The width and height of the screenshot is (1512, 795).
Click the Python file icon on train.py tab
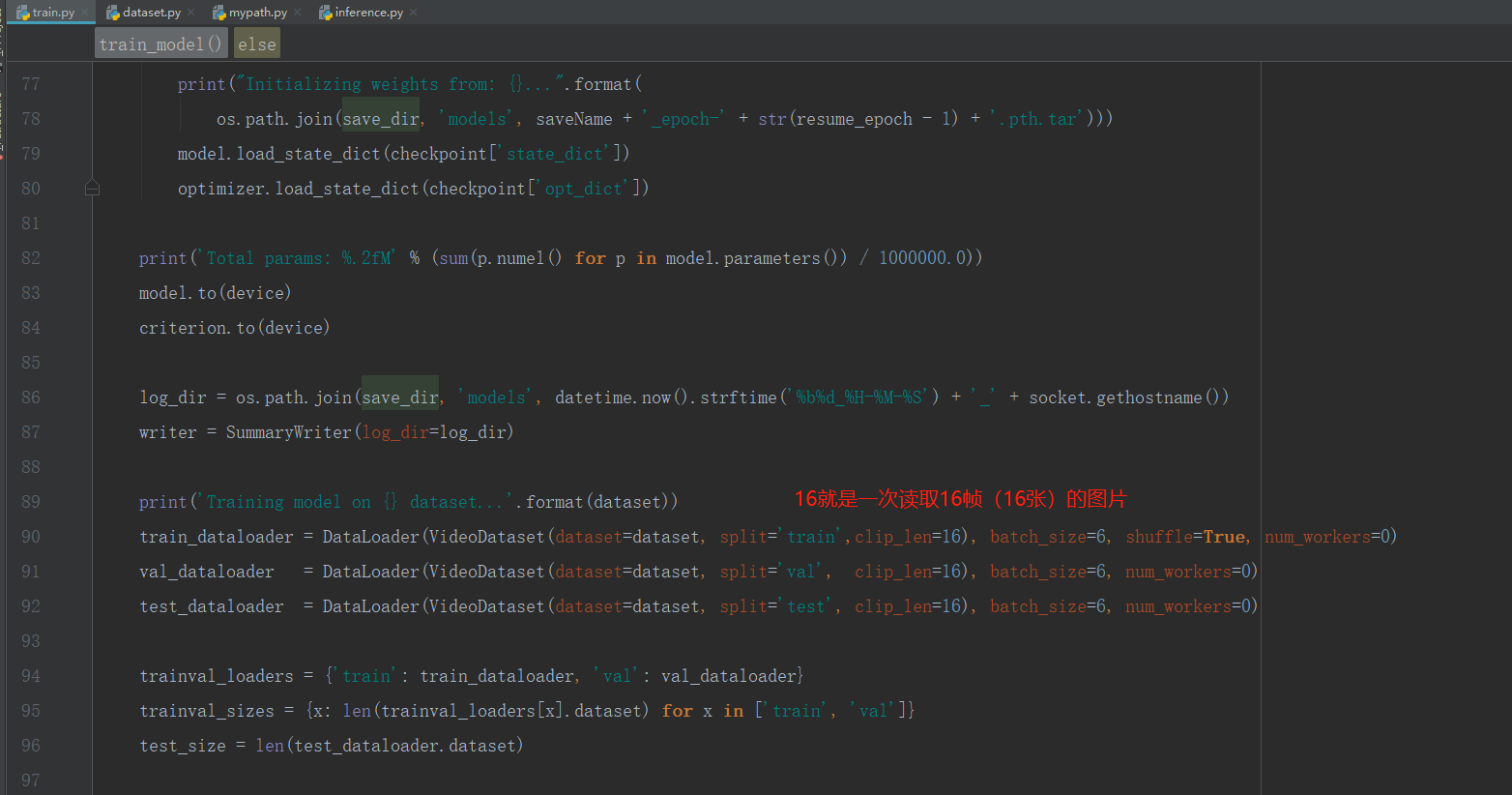[x=23, y=13]
